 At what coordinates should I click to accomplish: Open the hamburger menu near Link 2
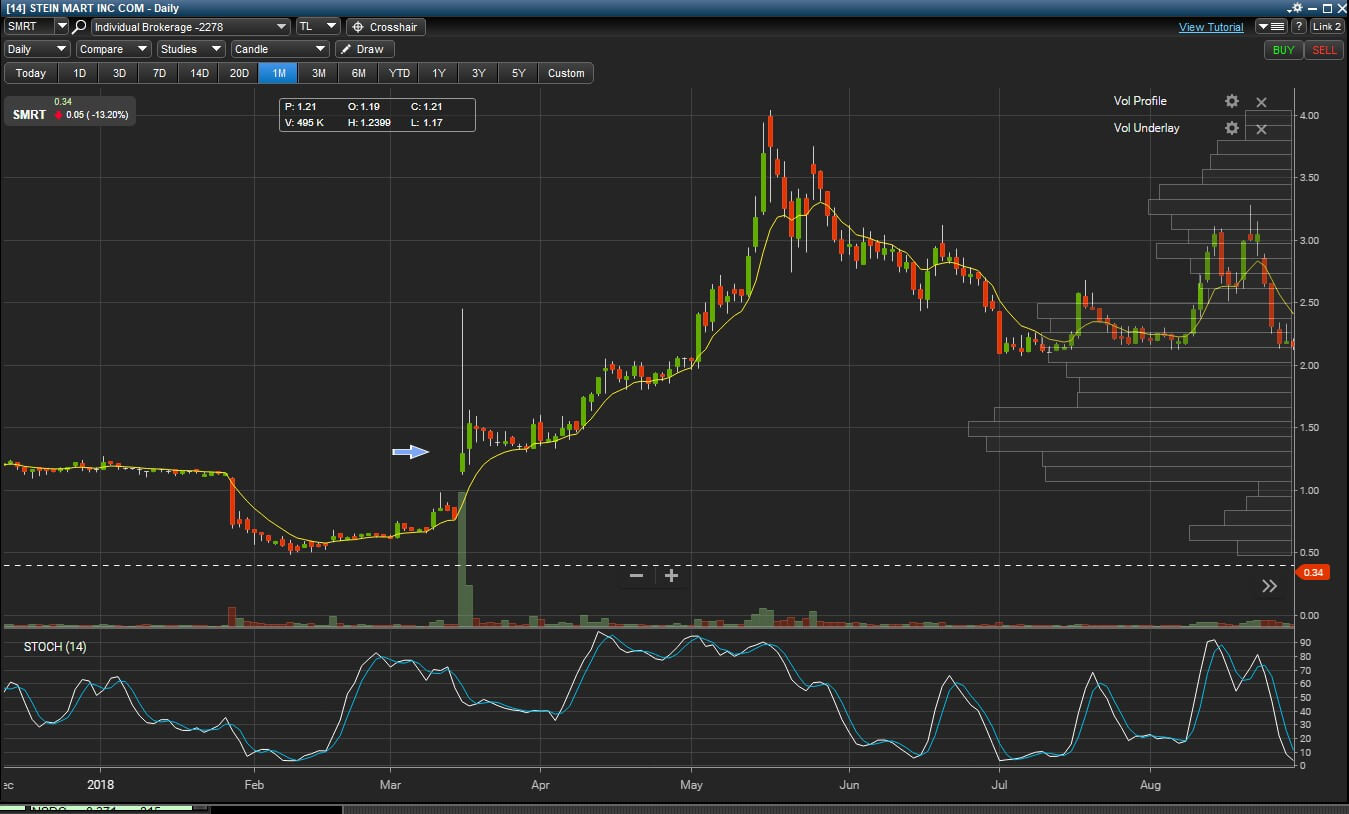[1271, 27]
